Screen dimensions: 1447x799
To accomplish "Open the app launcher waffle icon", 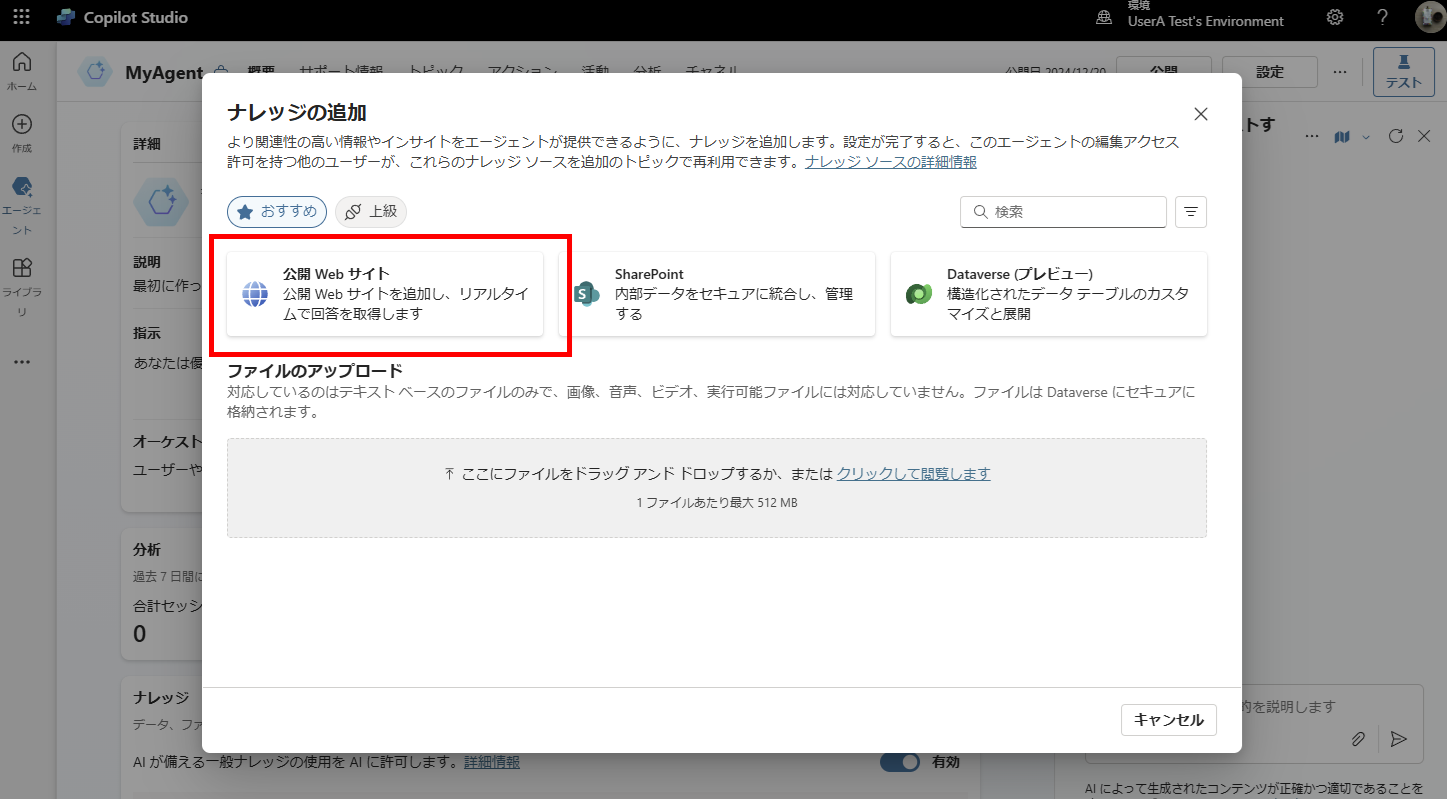I will click(21, 18).
